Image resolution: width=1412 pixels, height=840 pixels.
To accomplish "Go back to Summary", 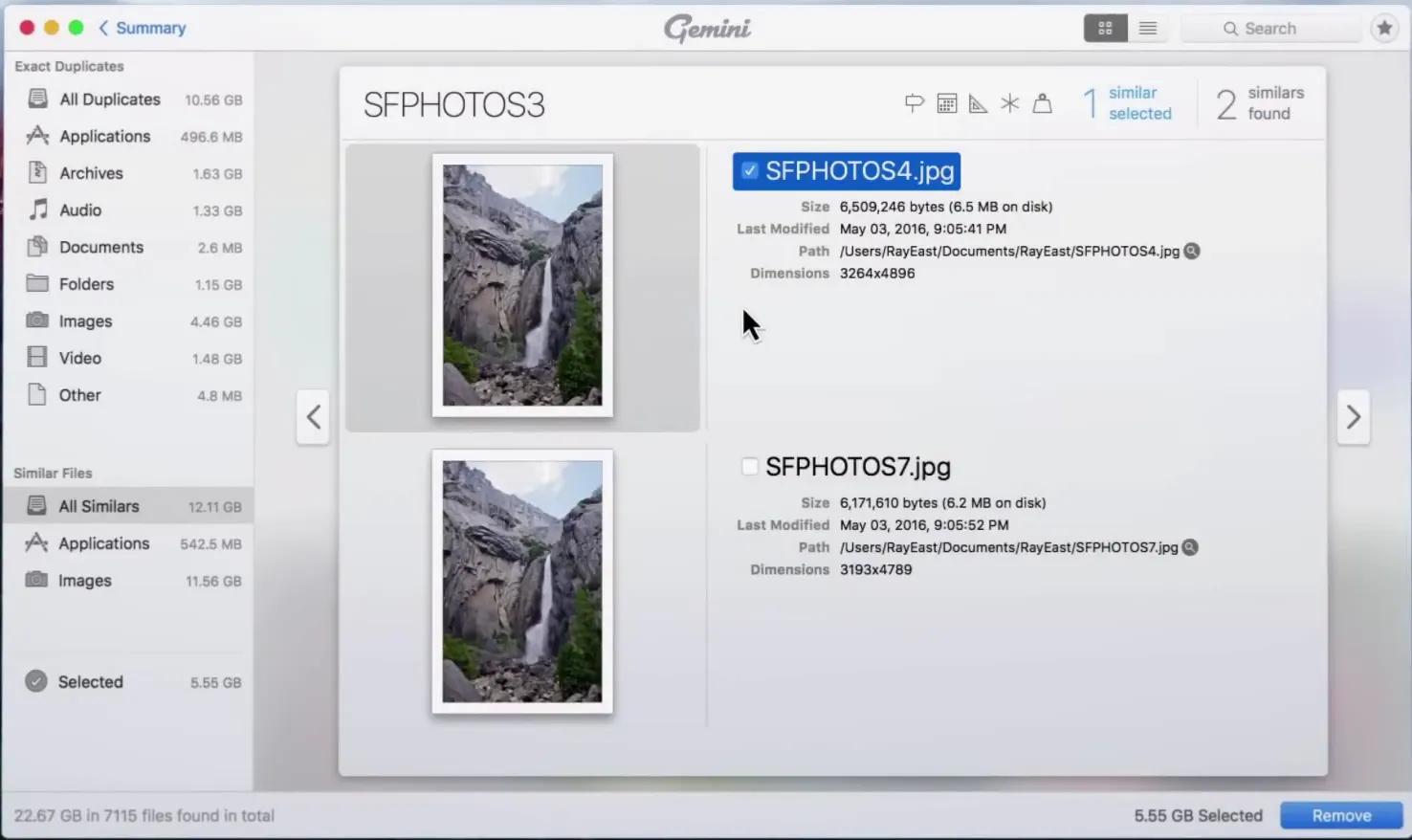I will pos(142,28).
